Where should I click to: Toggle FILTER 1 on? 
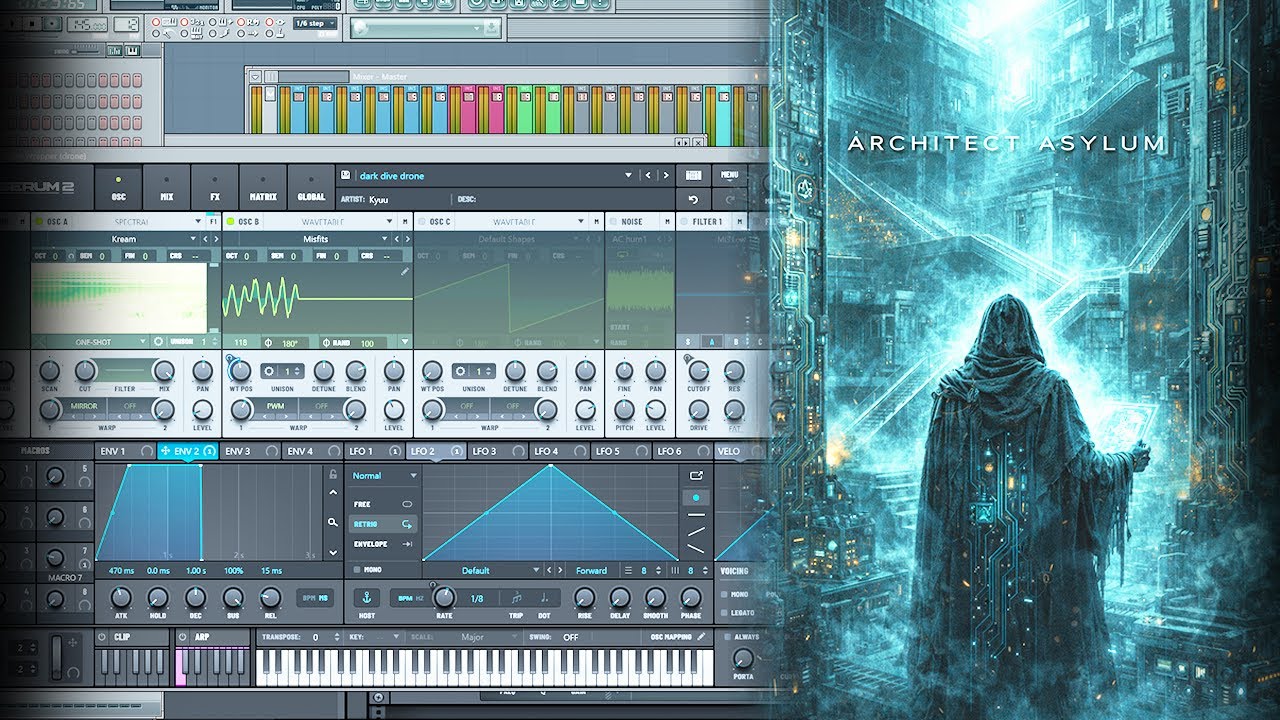(x=685, y=221)
